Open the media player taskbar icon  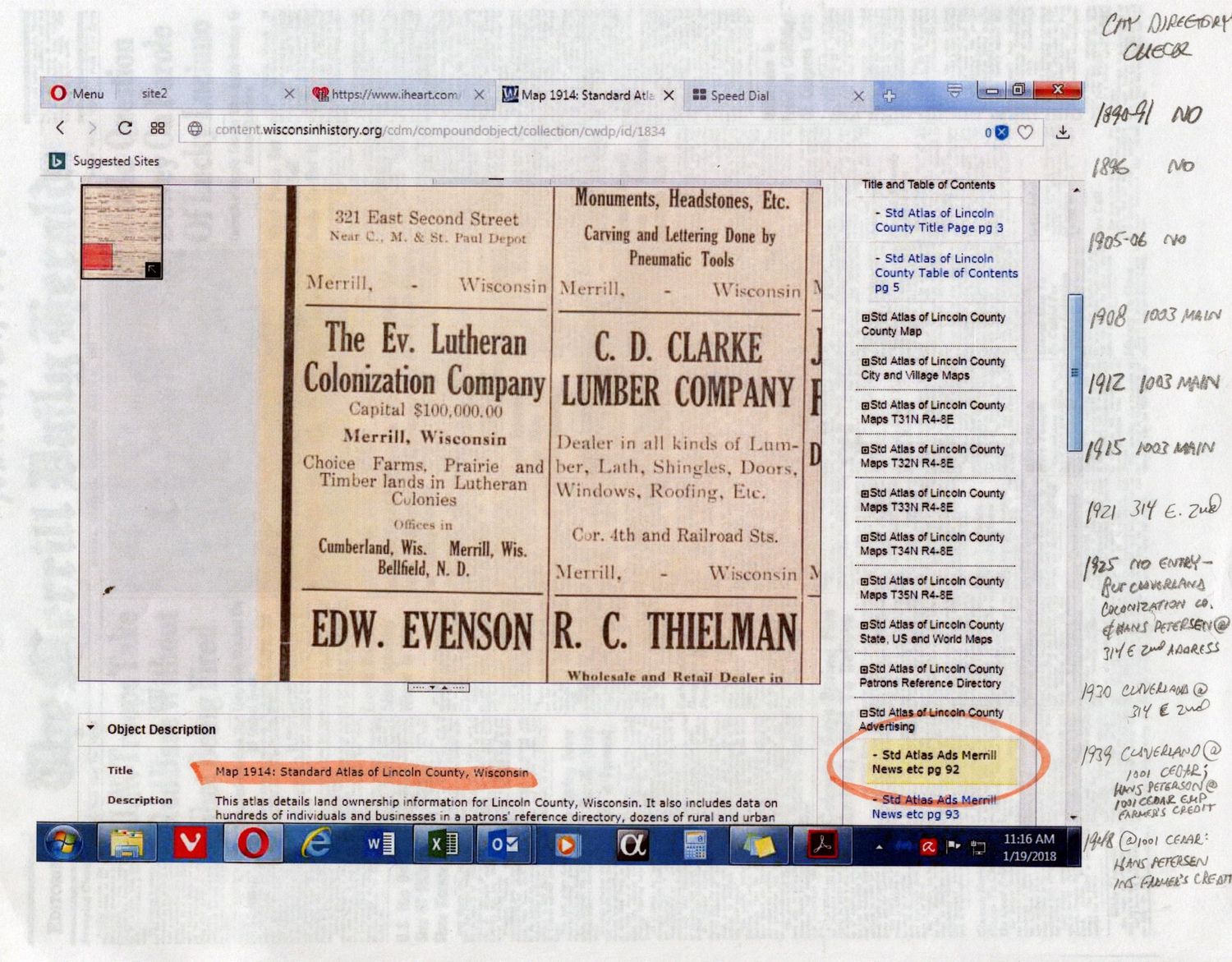[x=567, y=845]
